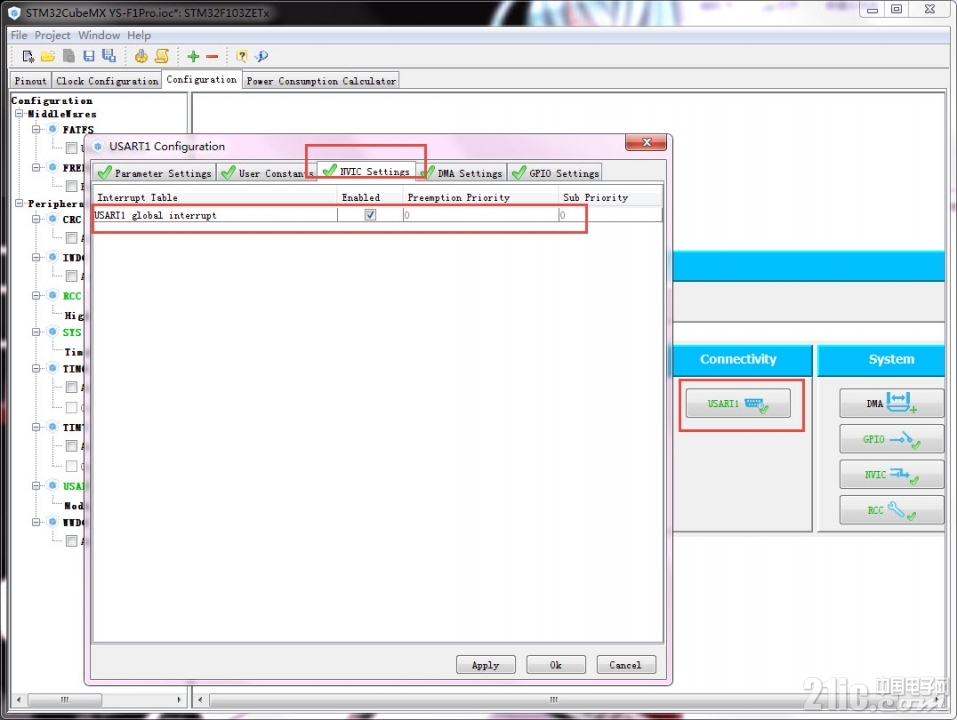Image resolution: width=957 pixels, height=720 pixels.
Task: Collapse the USART tree node
Action: [x=36, y=486]
